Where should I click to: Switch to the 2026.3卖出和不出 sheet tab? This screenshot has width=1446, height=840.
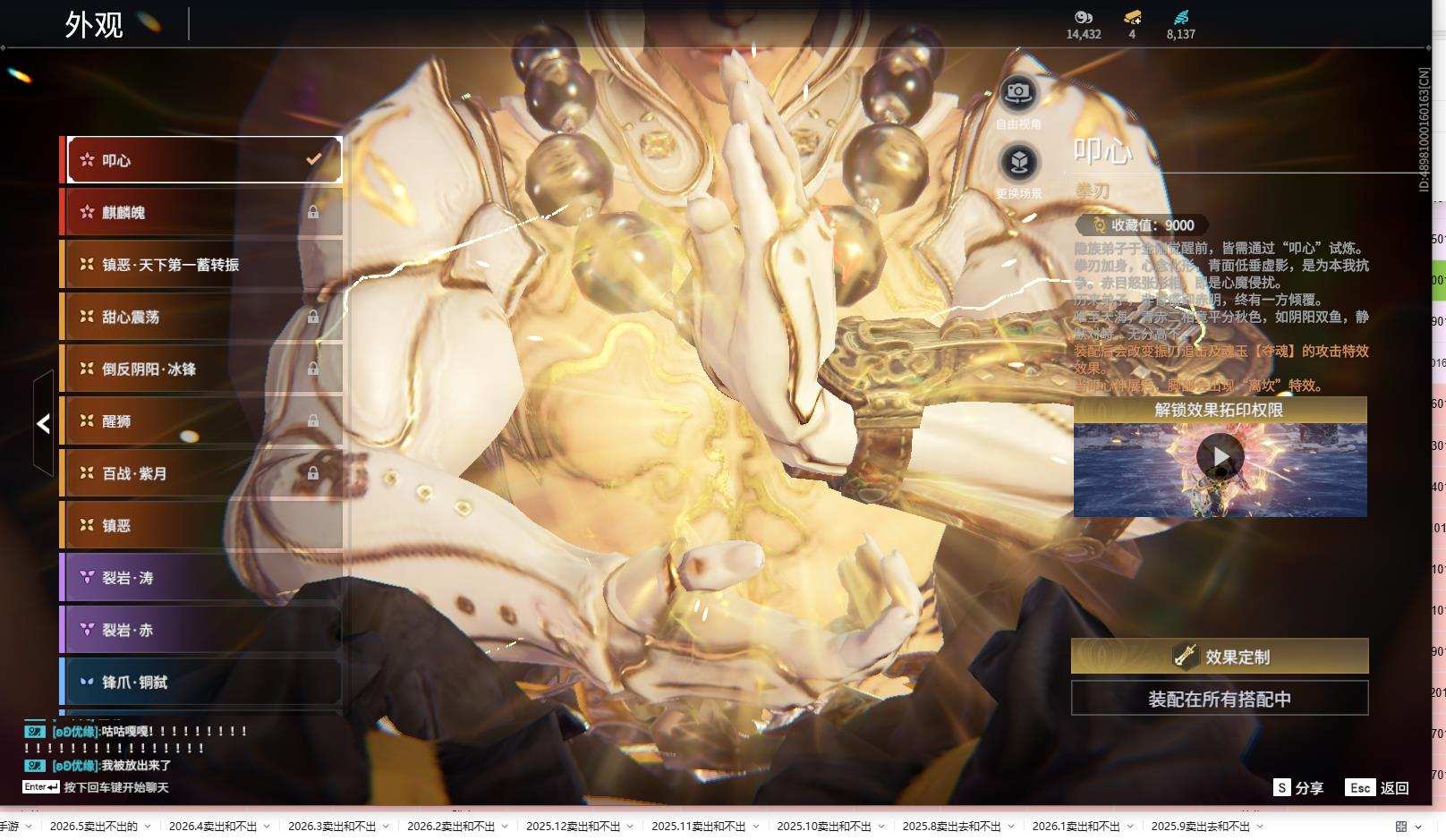coord(332,827)
